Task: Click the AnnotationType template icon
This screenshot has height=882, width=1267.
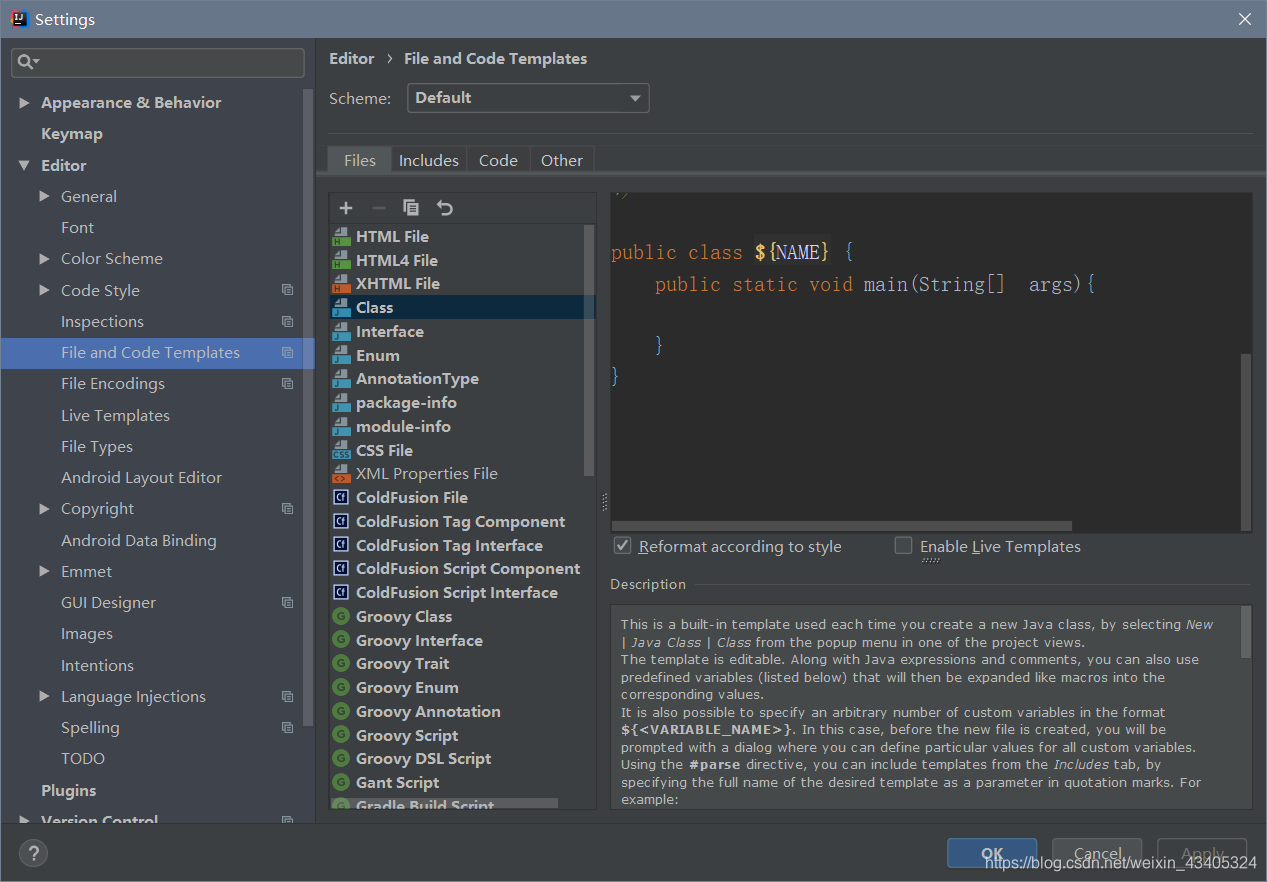Action: point(341,379)
